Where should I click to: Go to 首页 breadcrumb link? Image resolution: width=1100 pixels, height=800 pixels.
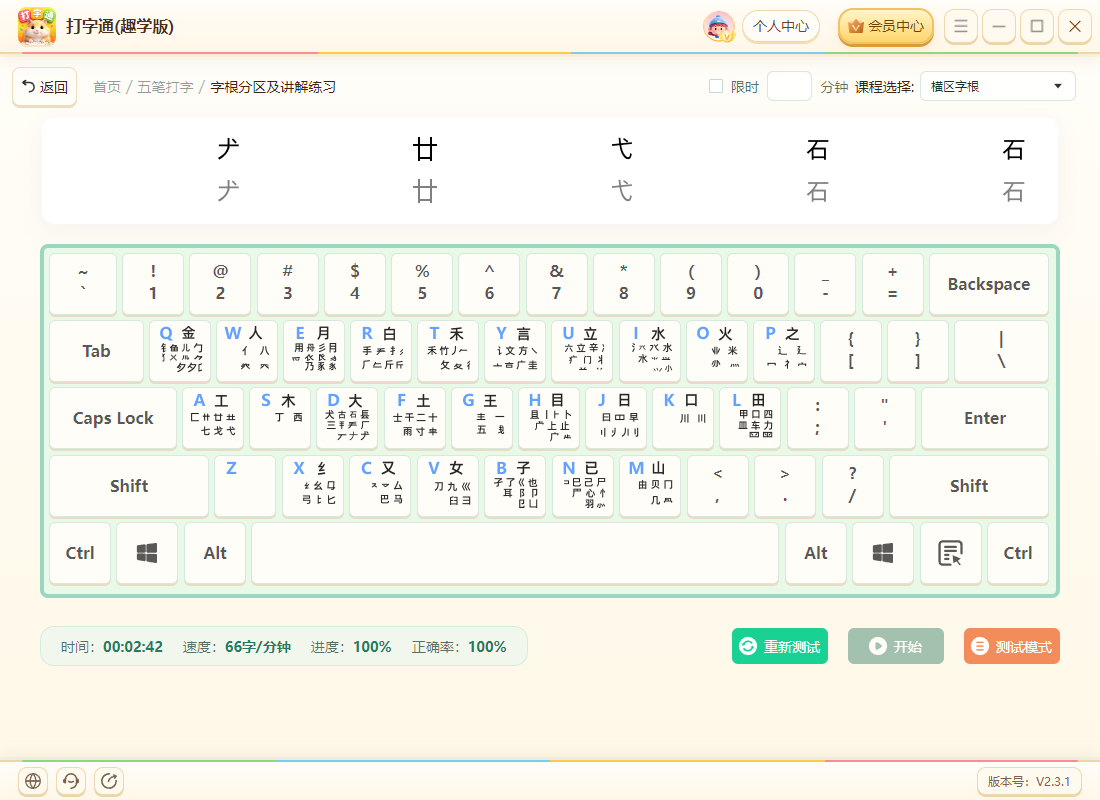click(107, 87)
